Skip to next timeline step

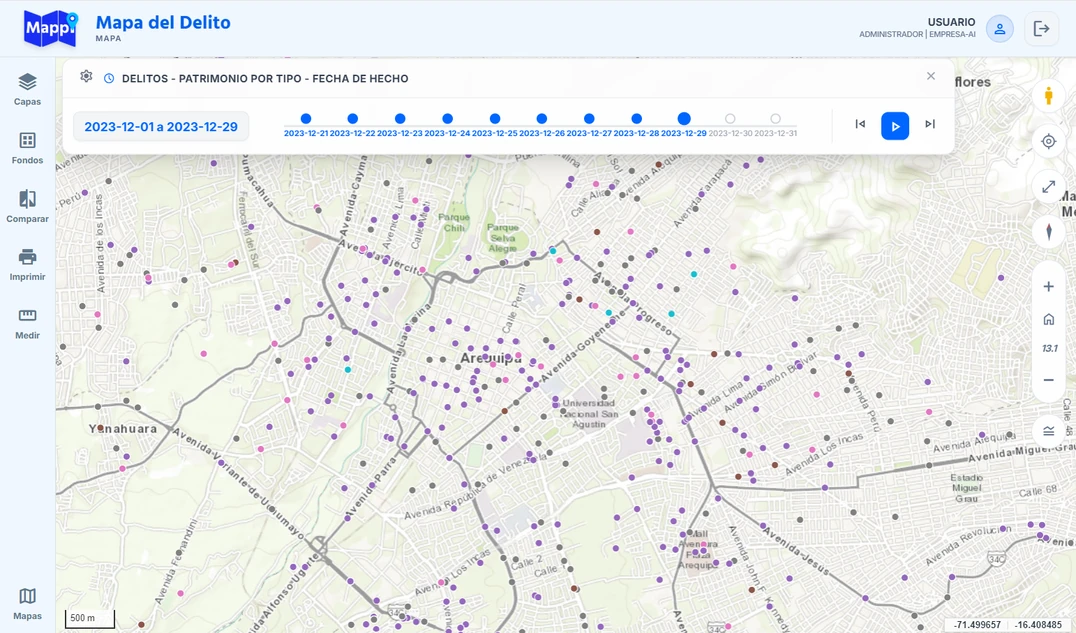click(x=930, y=124)
